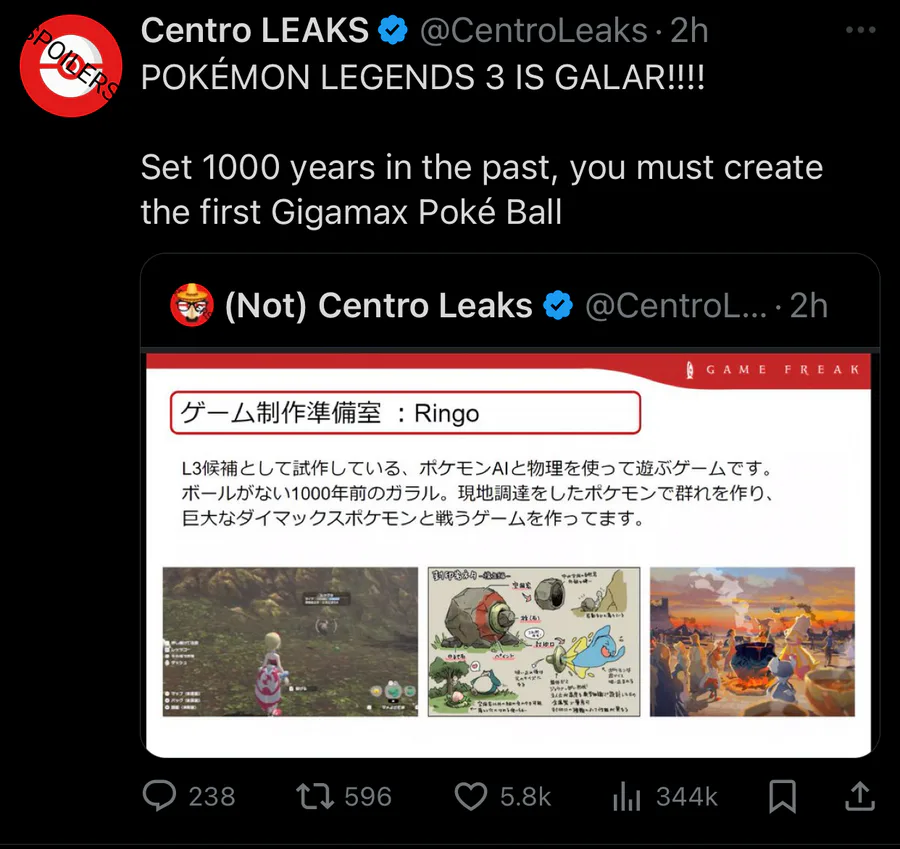Bookmark this tweet
Viewport: 900px width, 849px height.
click(782, 796)
